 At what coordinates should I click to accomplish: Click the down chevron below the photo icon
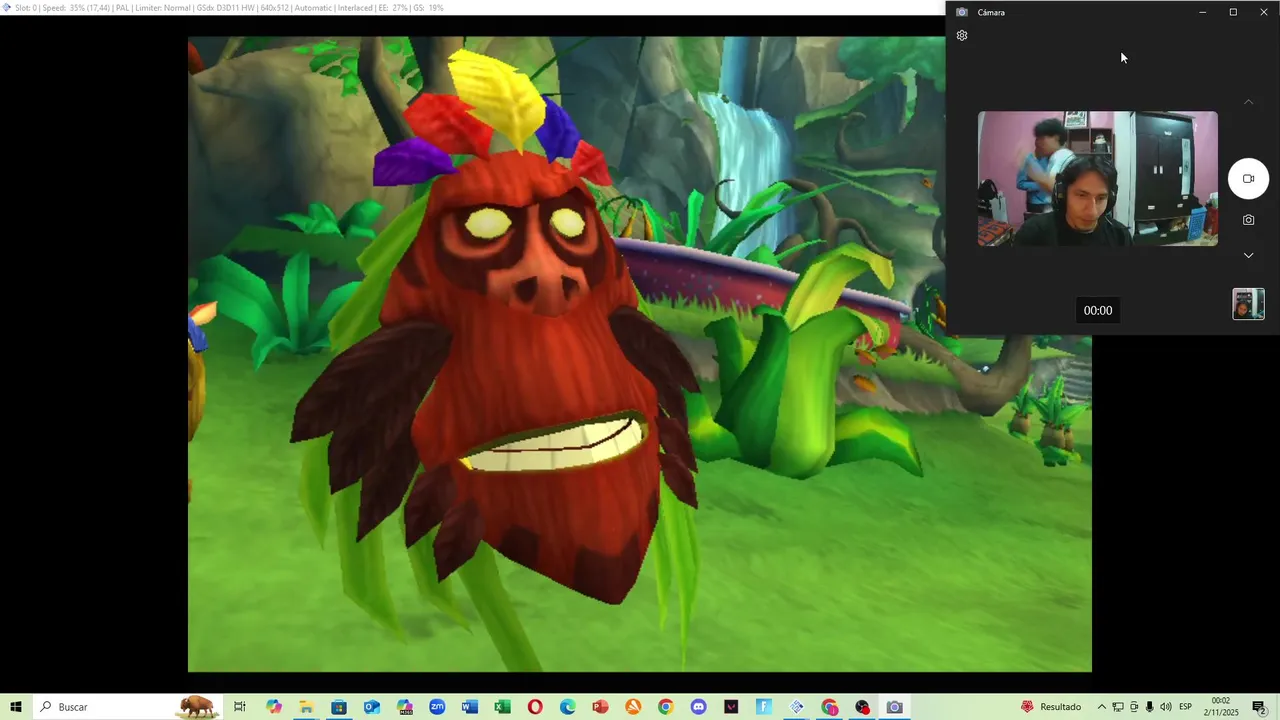pyautogui.click(x=1248, y=255)
